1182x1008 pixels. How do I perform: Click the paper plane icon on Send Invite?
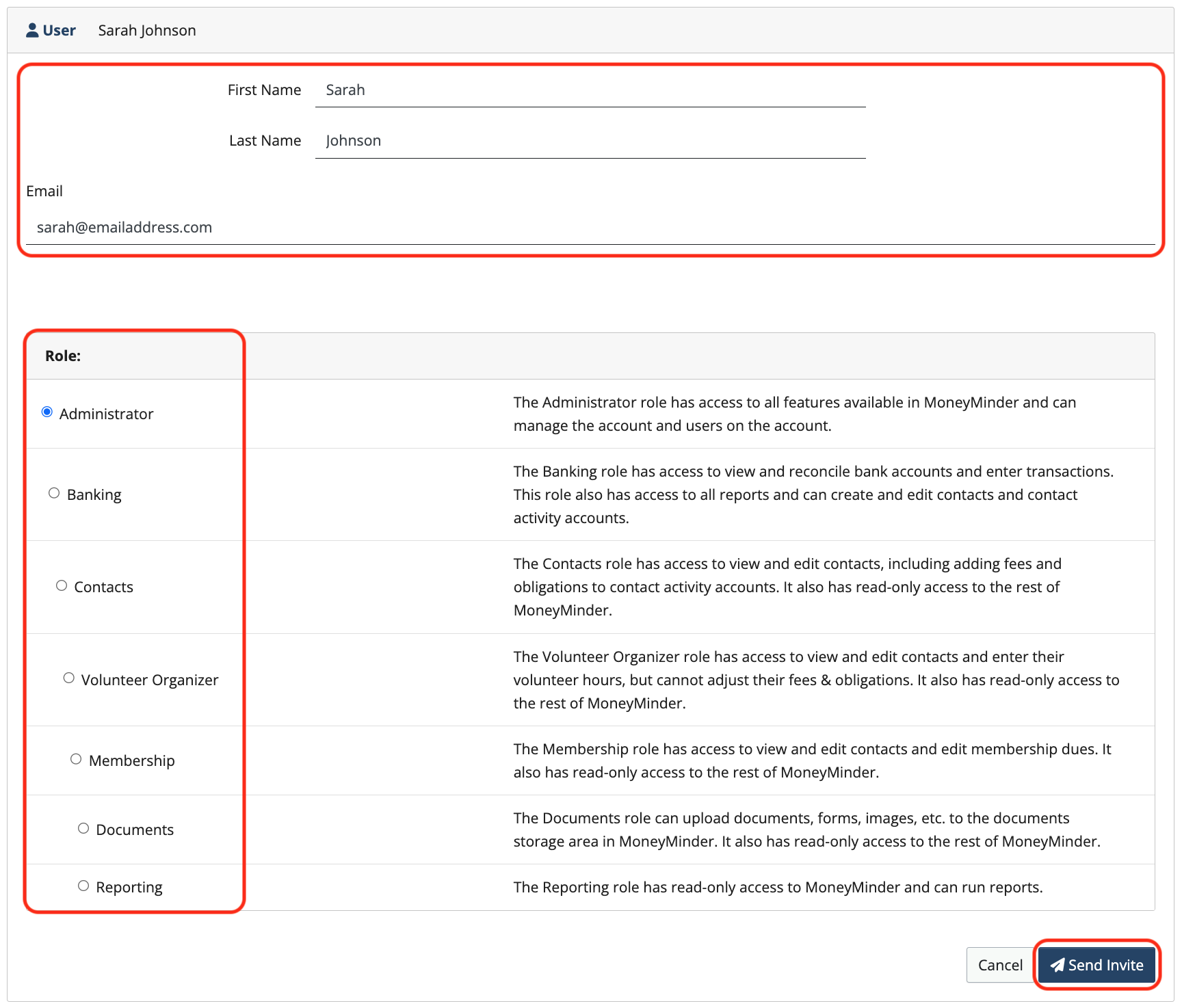click(x=1058, y=965)
